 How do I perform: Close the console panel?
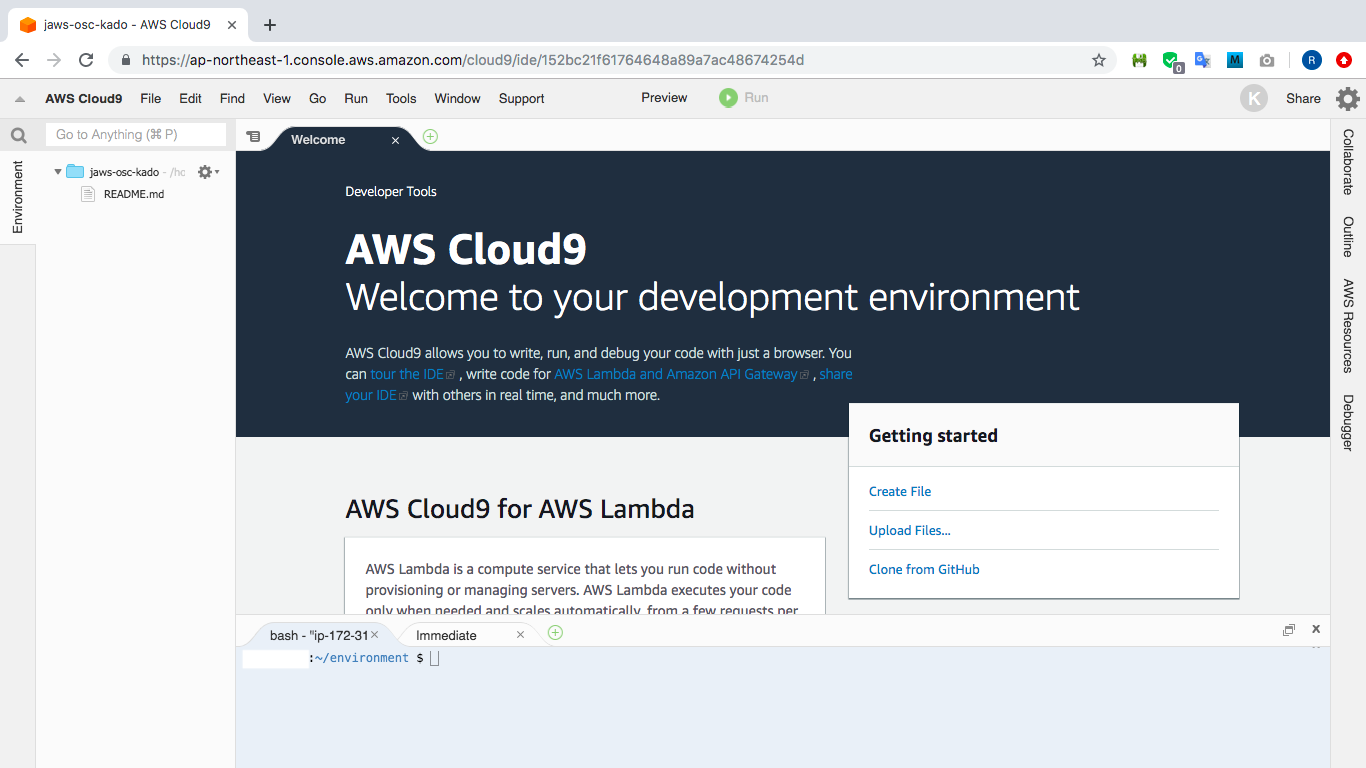(1316, 629)
